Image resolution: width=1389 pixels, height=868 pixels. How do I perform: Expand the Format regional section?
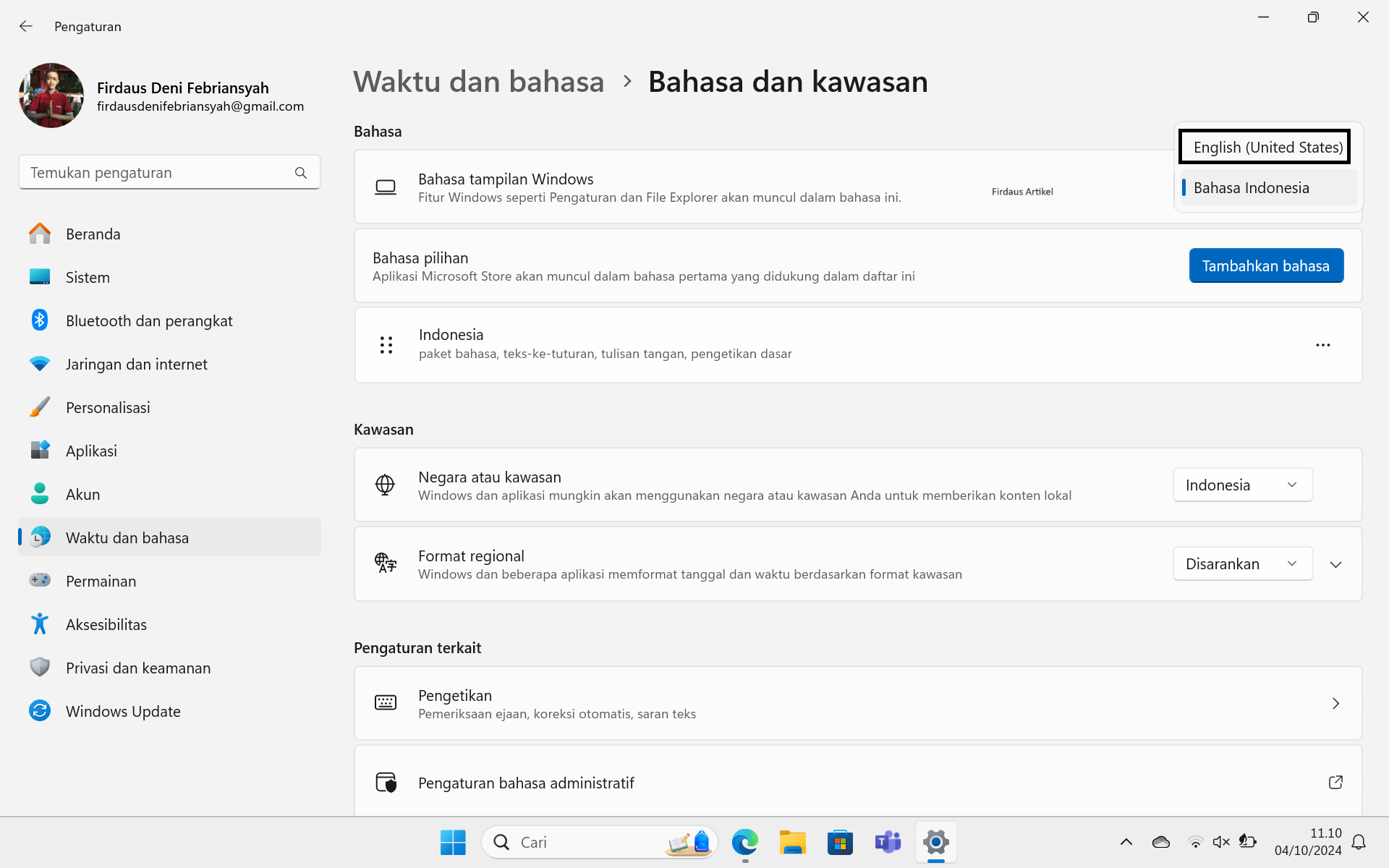point(1335,564)
